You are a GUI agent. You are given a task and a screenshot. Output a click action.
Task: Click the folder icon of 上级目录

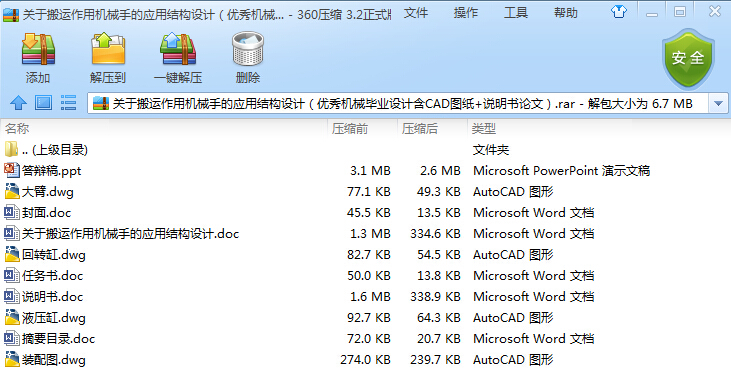[x=11, y=149]
